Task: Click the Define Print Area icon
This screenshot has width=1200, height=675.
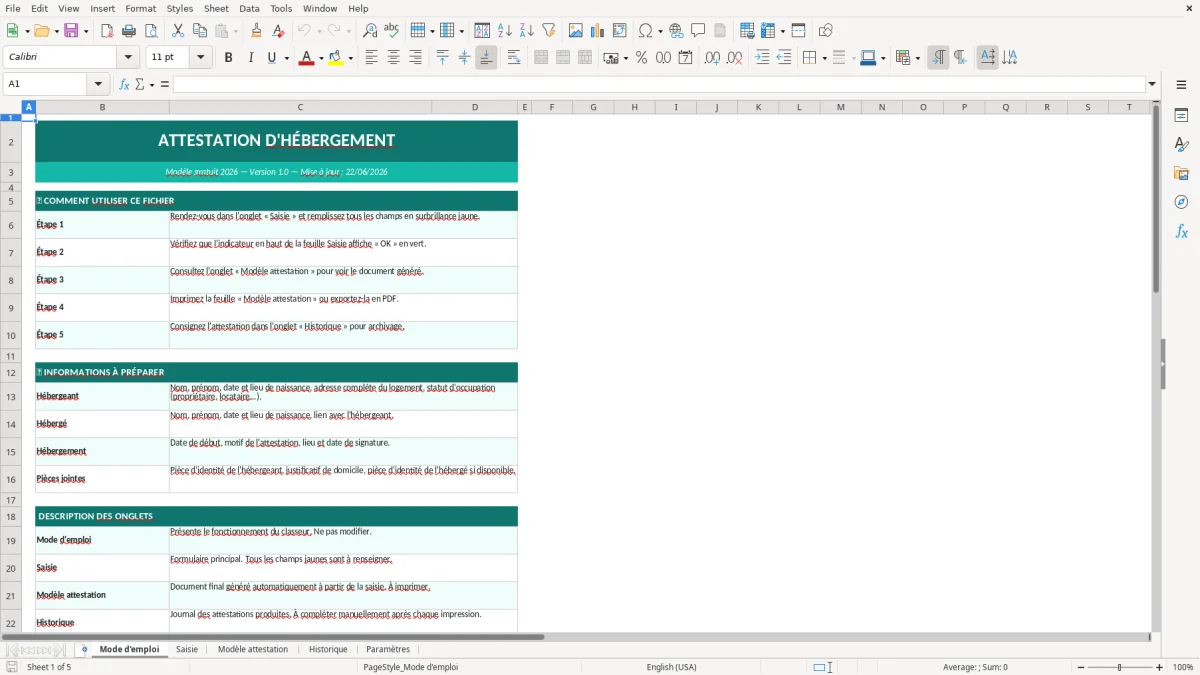Action: (x=746, y=31)
